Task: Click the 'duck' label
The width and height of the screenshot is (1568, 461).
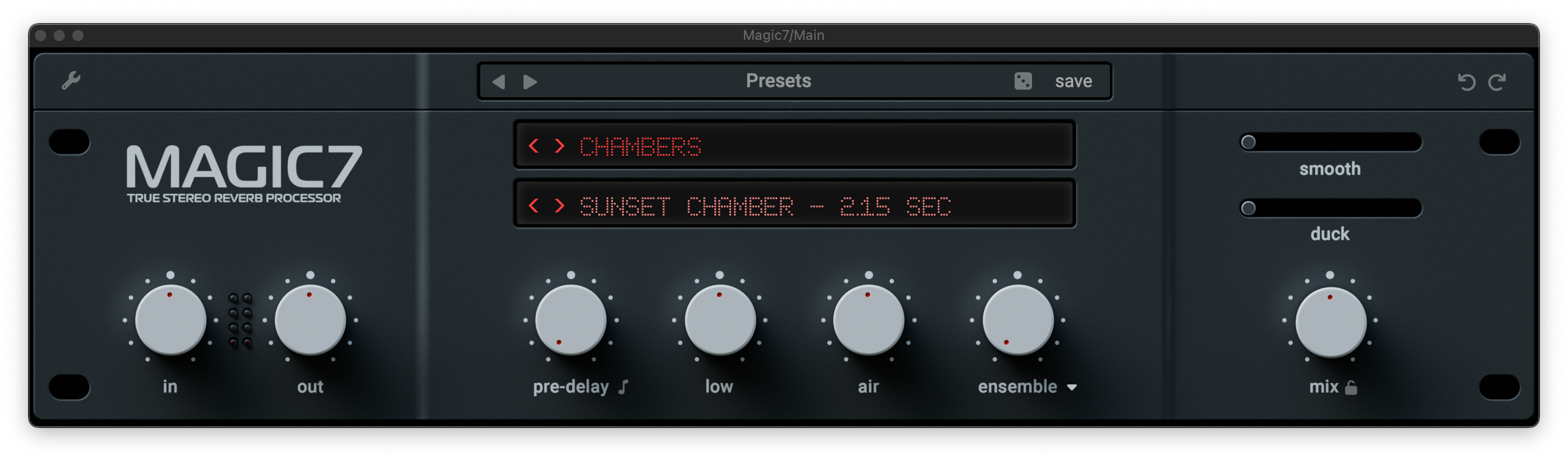Action: (x=1330, y=234)
